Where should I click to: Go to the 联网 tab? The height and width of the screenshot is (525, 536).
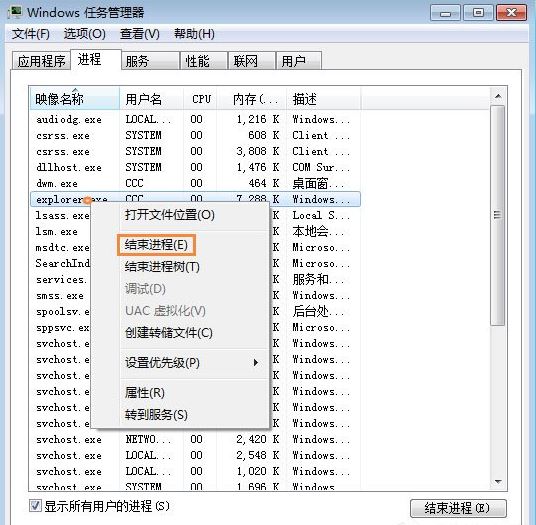click(x=252, y=61)
